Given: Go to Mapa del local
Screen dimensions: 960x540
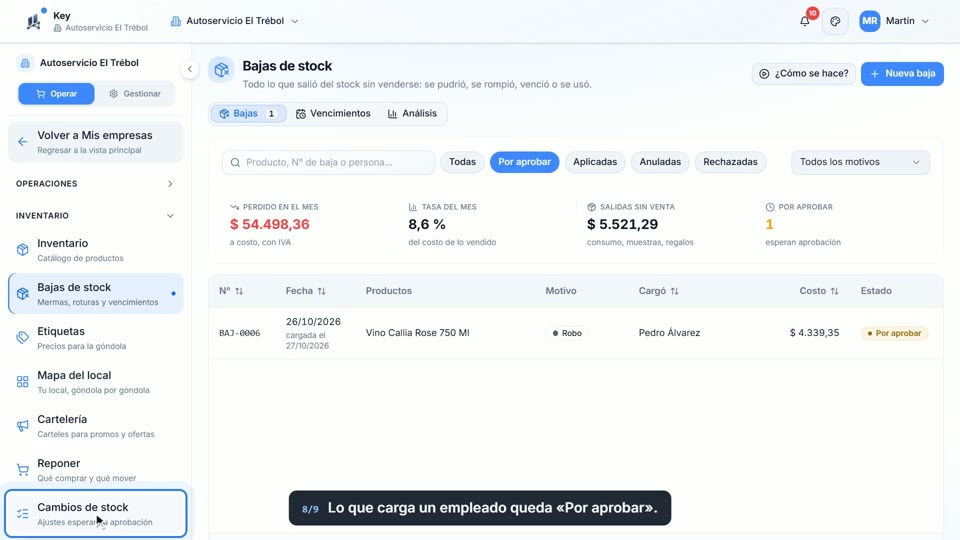Looking at the screenshot, I should pyautogui.click(x=96, y=382).
